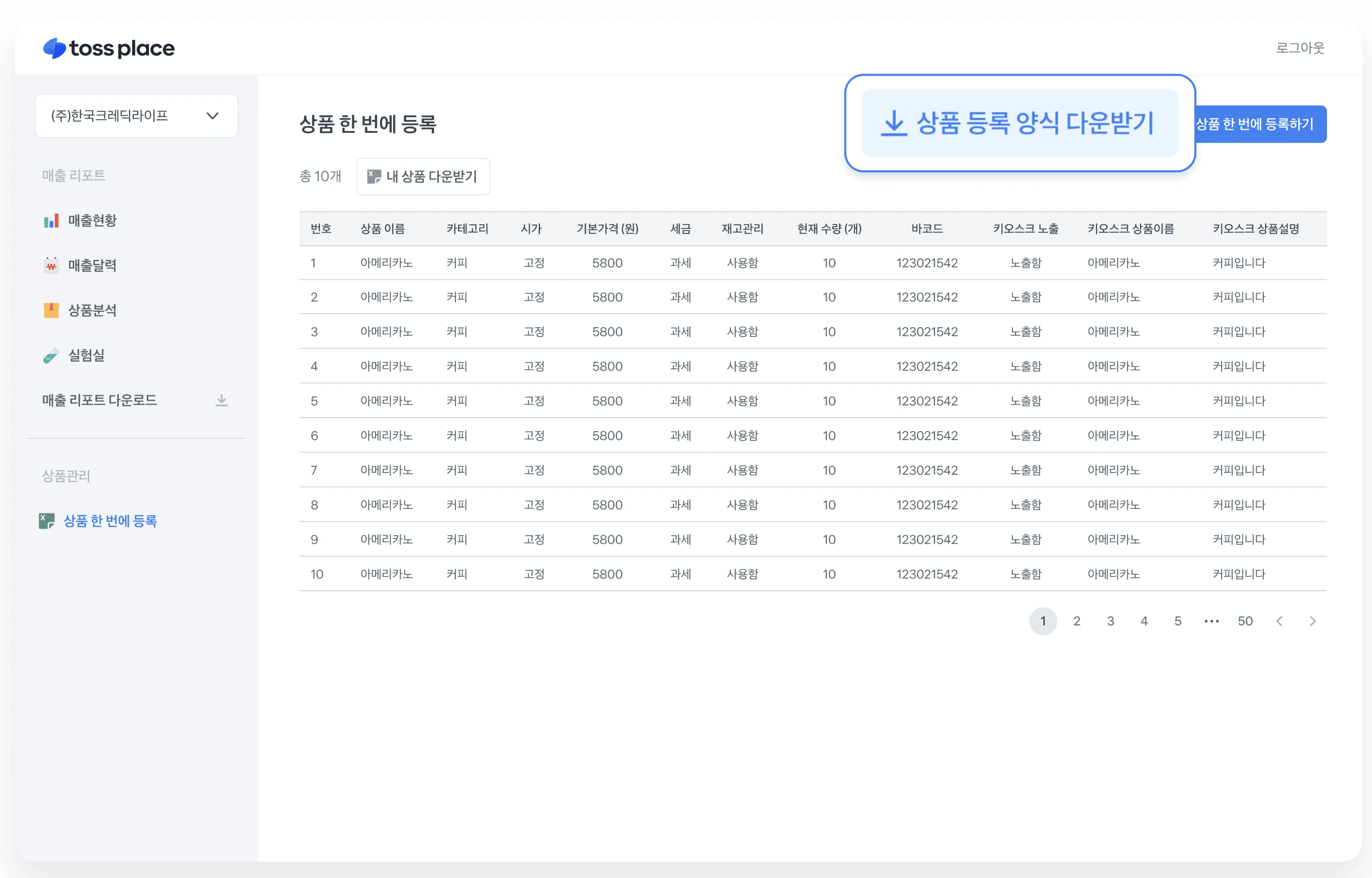1372x878 pixels.
Task: Open 실험실 test tube icon
Action: 51,356
